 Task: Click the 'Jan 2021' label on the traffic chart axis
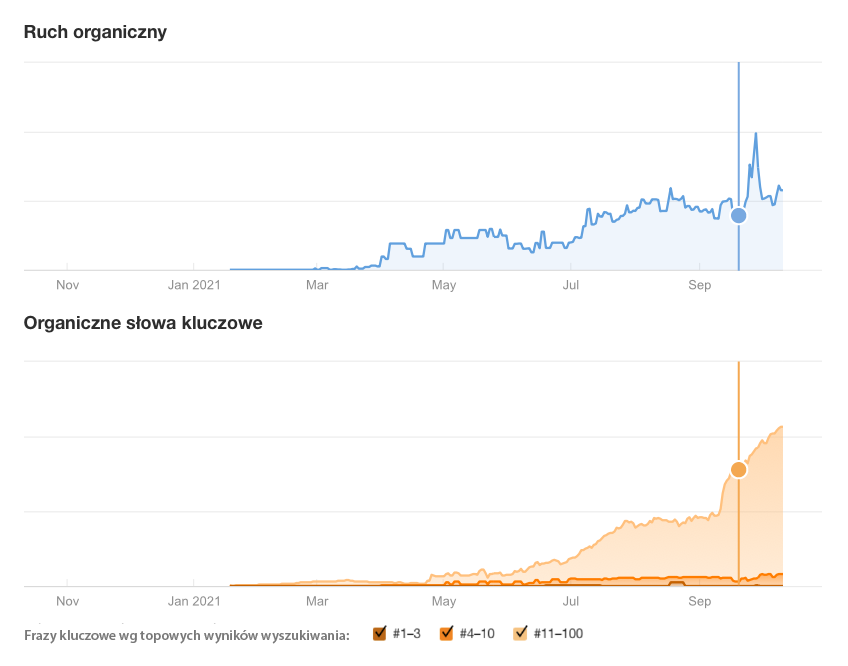(193, 285)
